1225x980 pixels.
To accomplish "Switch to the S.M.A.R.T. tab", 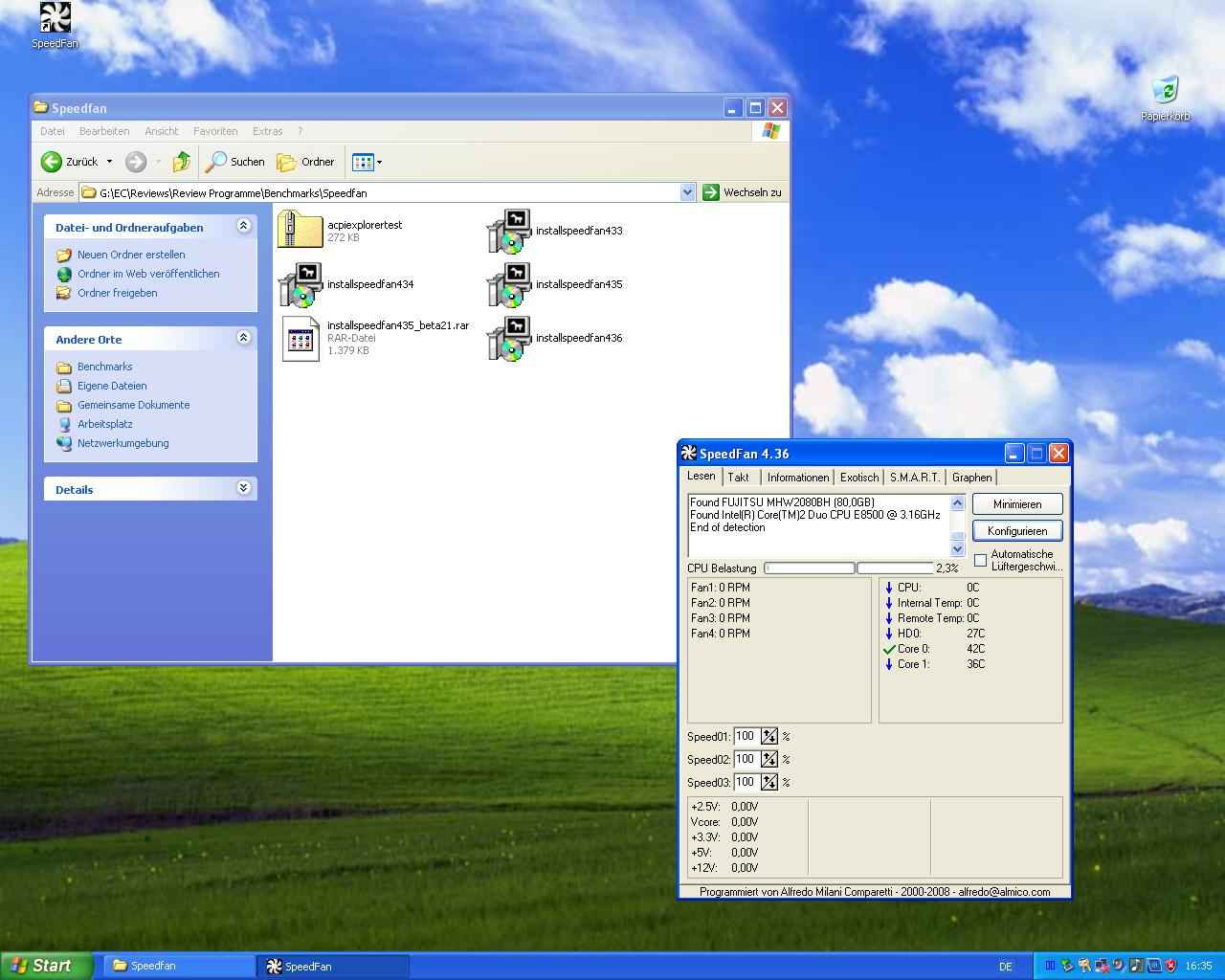I will 915,478.
